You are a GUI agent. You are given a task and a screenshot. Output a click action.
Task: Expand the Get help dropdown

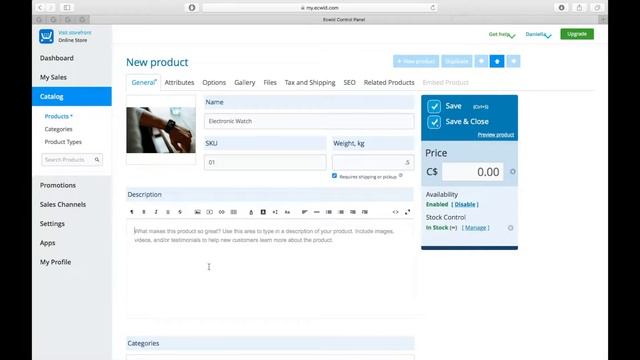pyautogui.click(x=502, y=34)
